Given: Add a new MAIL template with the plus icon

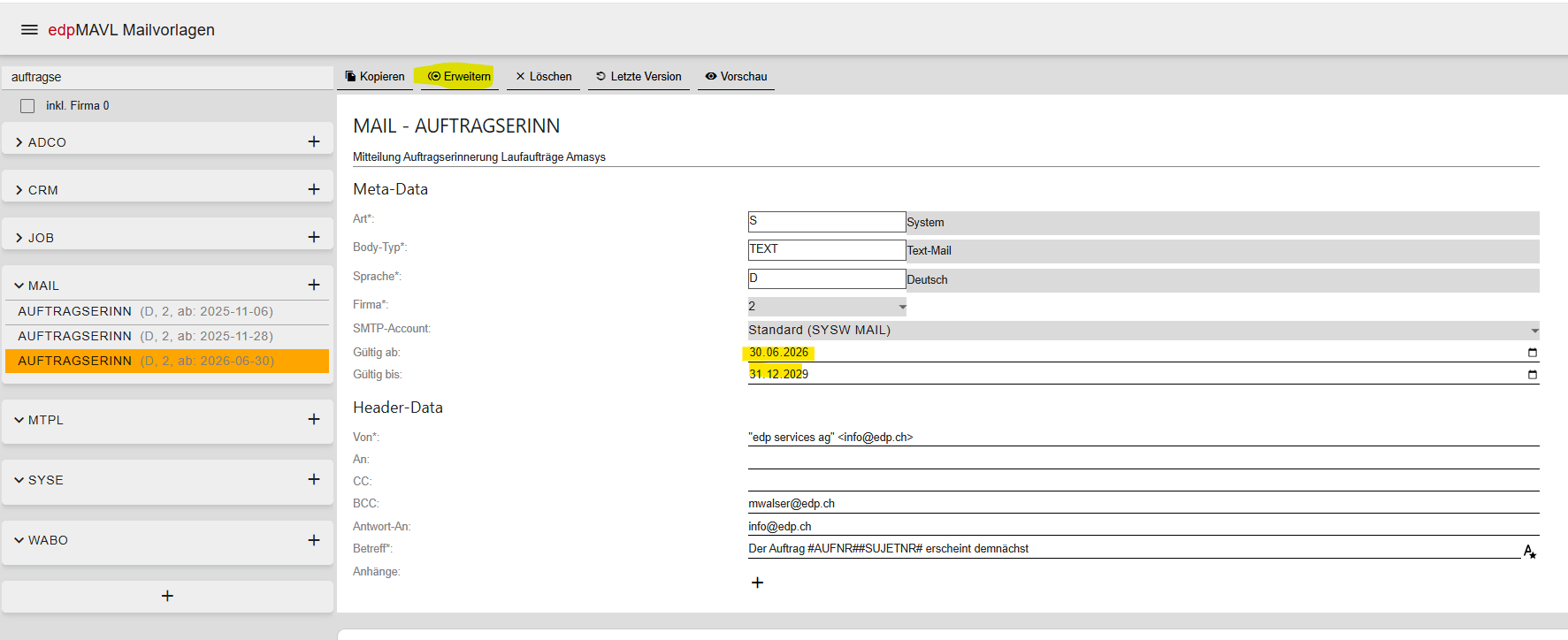Looking at the screenshot, I should coord(314,285).
